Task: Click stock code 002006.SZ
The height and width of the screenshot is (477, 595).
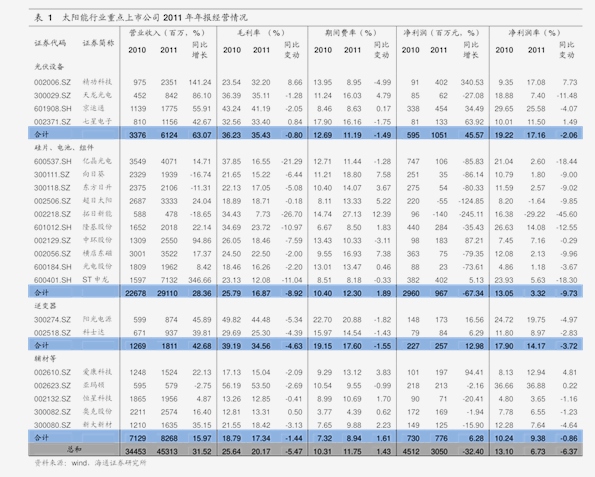Action: [x=52, y=82]
